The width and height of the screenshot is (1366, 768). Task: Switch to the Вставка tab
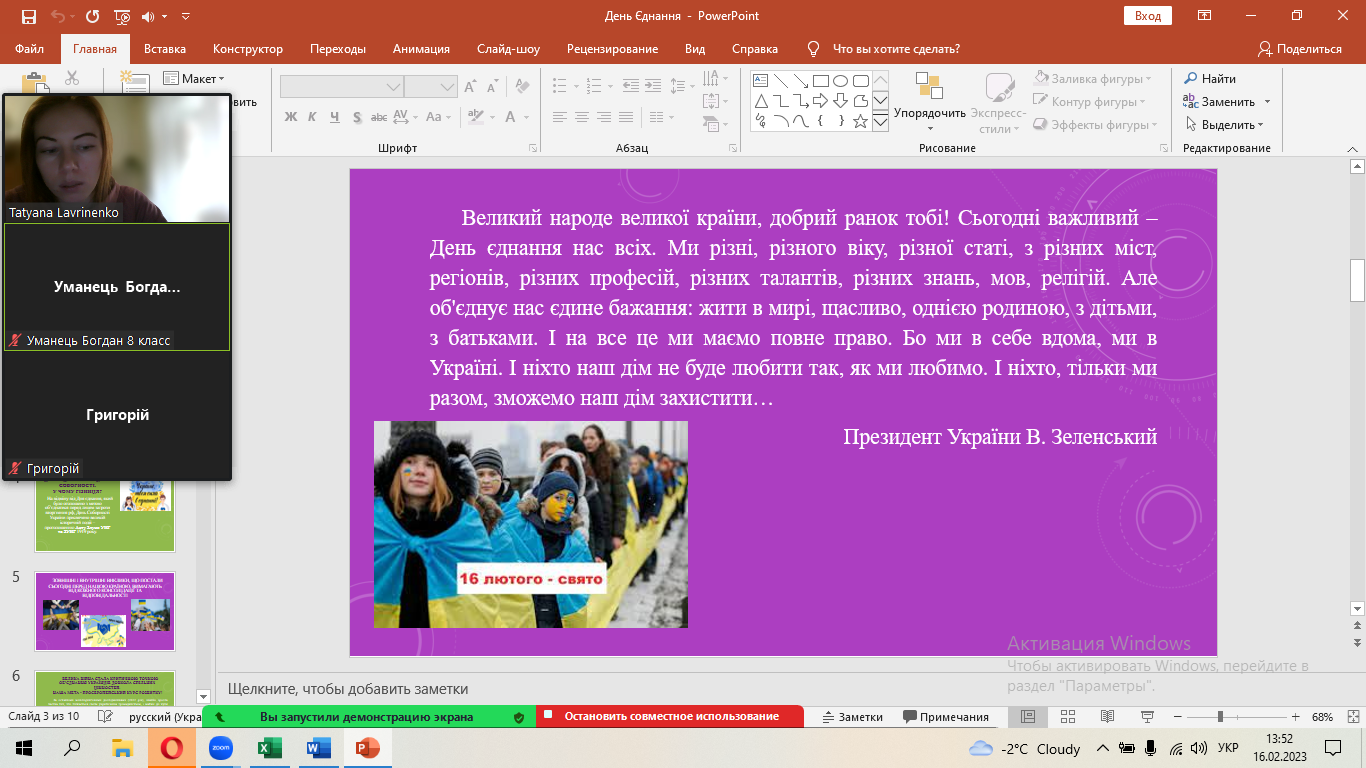click(x=165, y=49)
